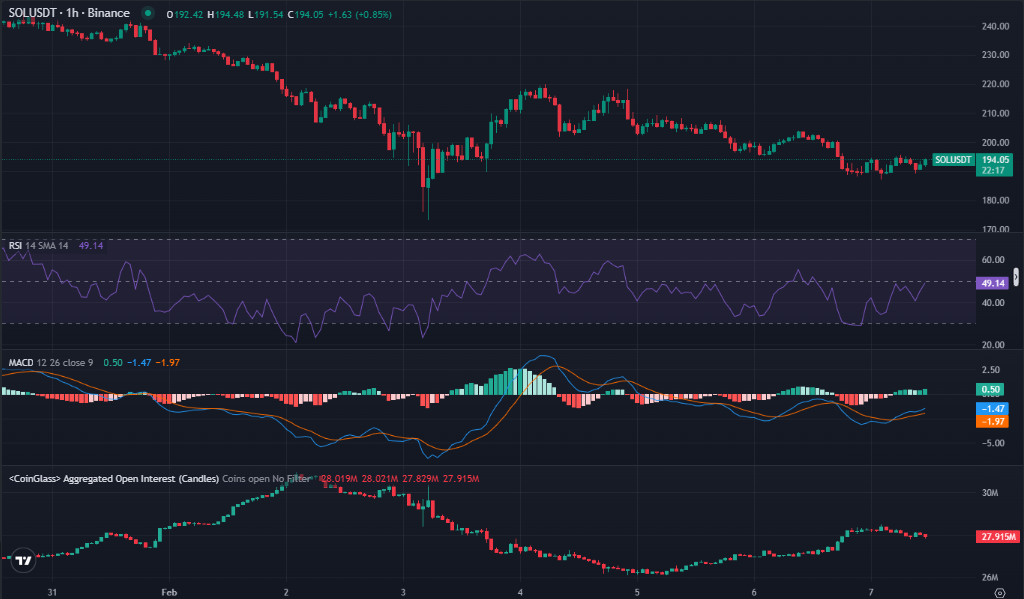Select the MACD indicator legend

point(21,362)
